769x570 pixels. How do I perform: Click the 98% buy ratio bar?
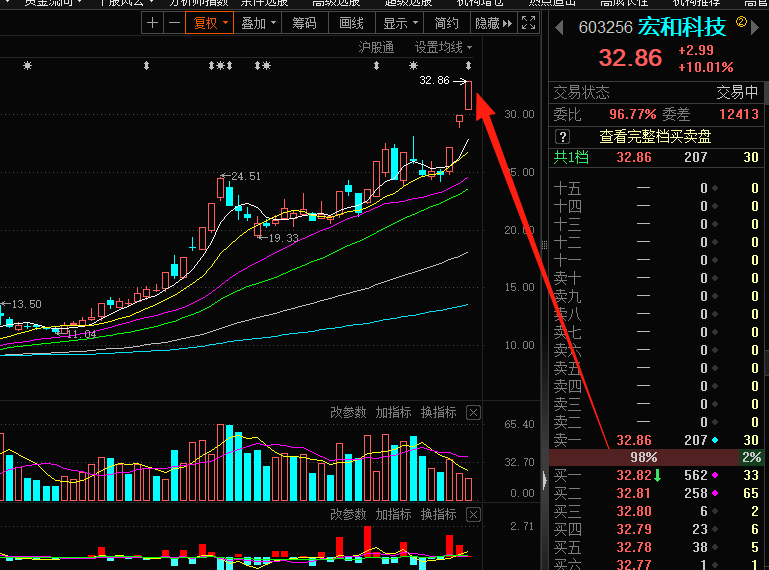click(x=643, y=457)
